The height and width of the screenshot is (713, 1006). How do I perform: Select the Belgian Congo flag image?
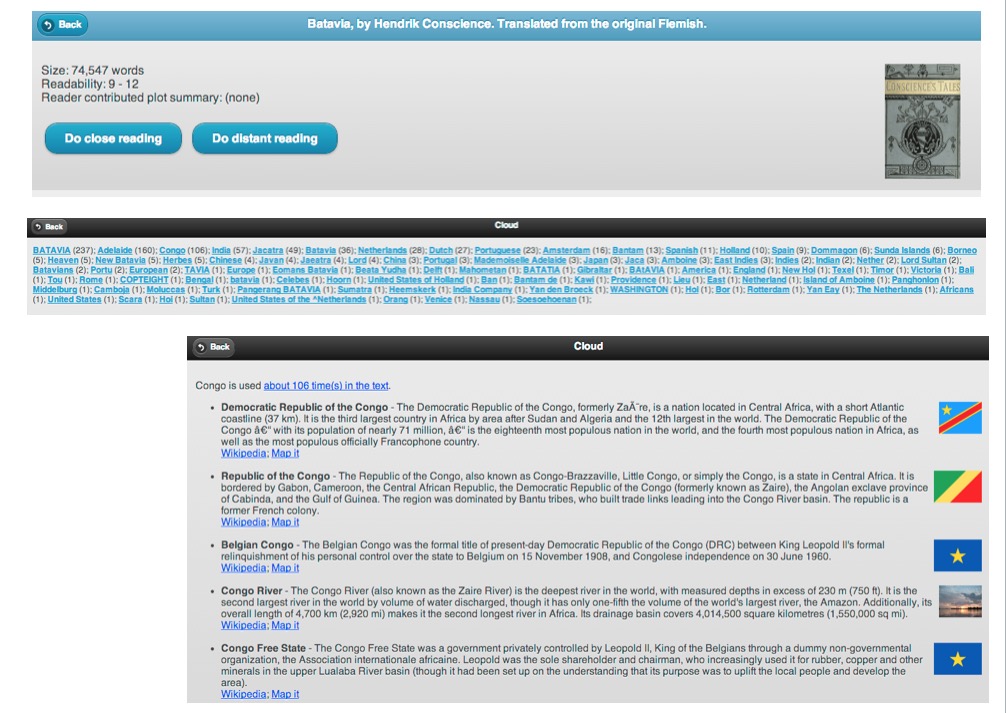(x=959, y=555)
